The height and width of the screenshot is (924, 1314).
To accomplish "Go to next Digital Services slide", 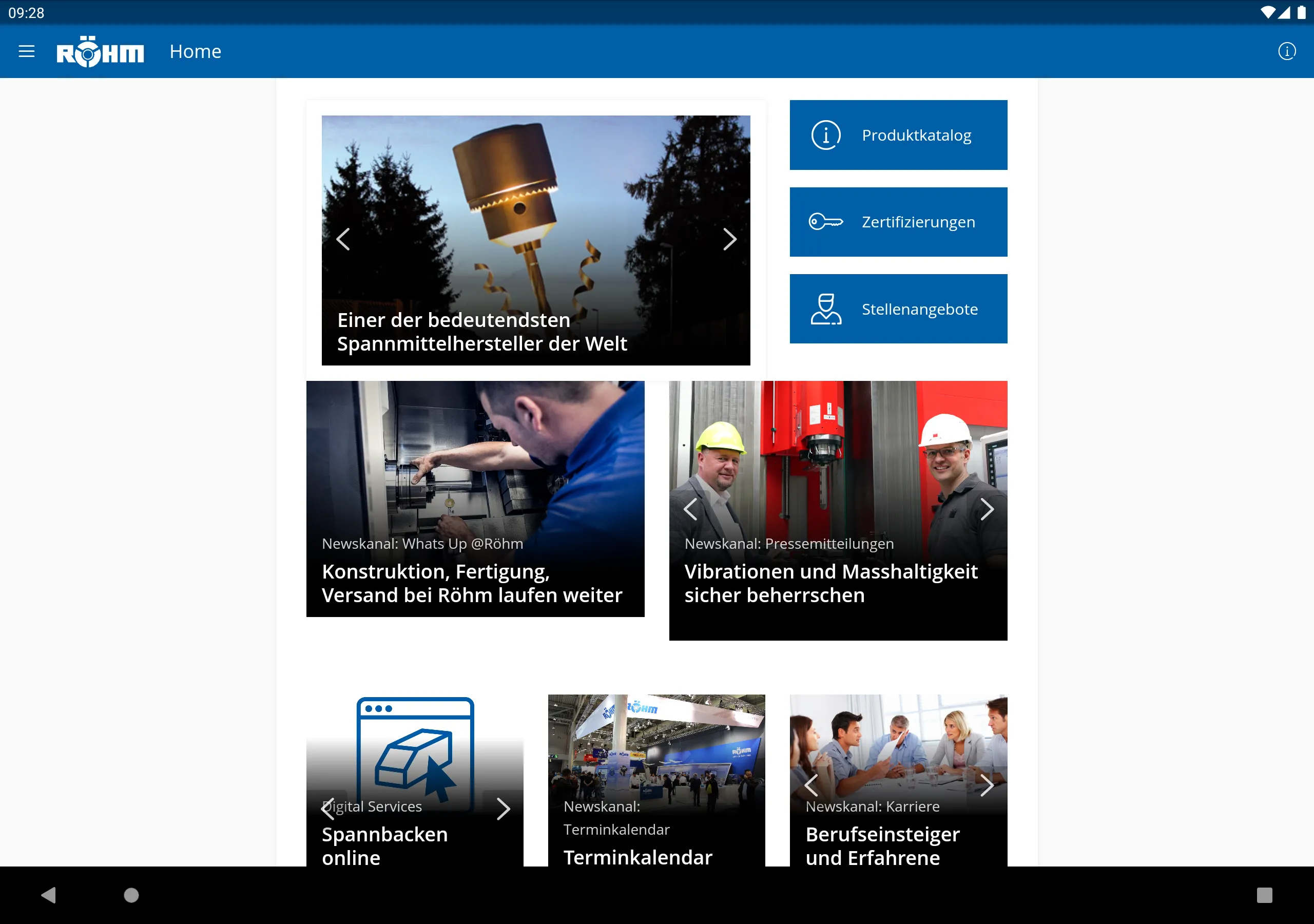I will coord(503,809).
